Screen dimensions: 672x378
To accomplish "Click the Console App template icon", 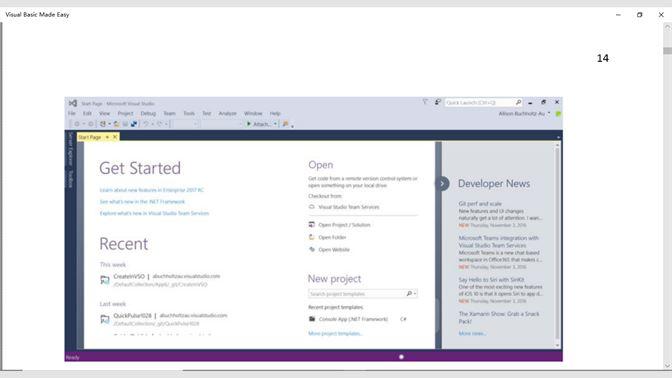I will (312, 319).
